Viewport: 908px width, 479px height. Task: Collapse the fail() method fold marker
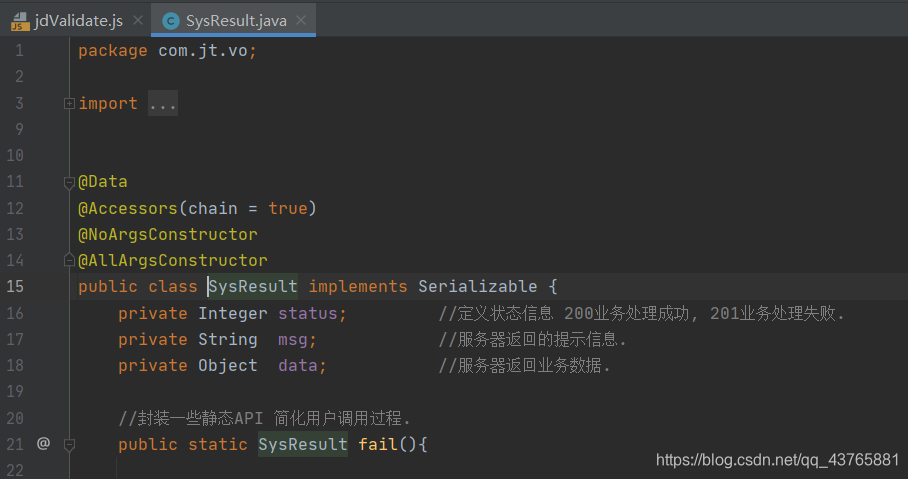tap(69, 445)
